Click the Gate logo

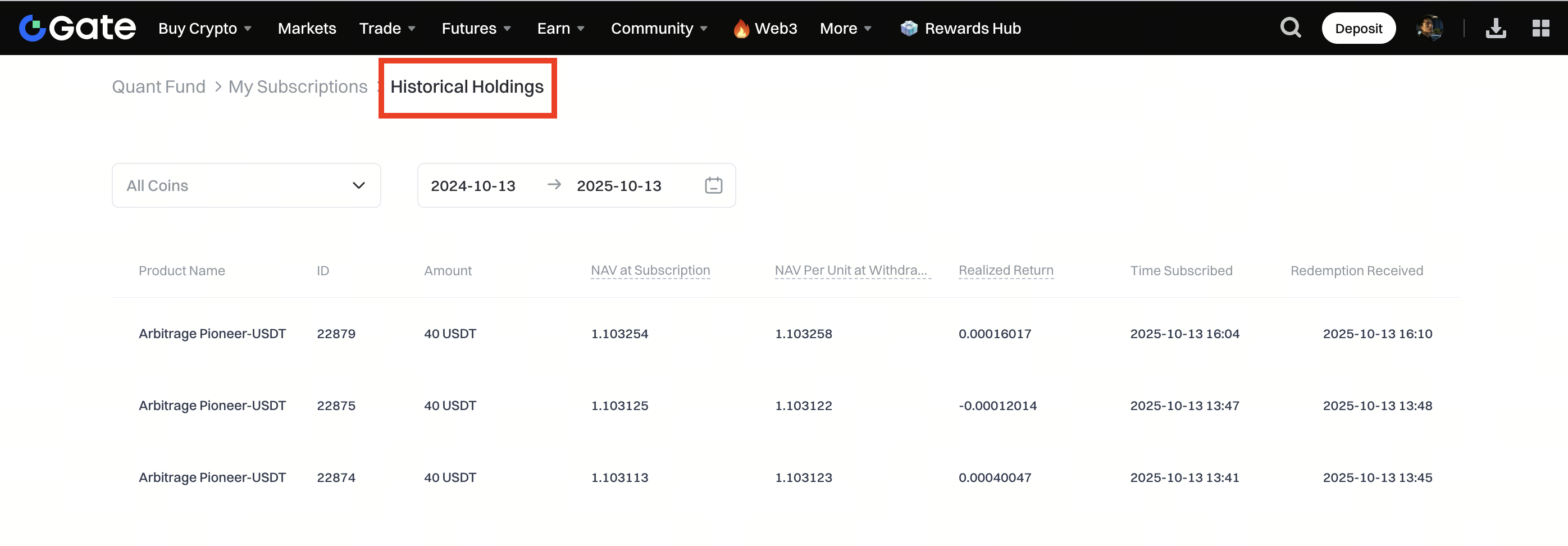coord(78,28)
